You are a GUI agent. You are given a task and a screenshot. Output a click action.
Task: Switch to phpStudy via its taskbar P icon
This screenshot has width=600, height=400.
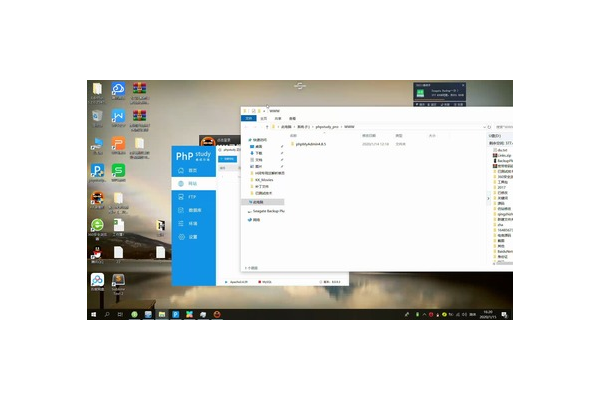coord(176,314)
